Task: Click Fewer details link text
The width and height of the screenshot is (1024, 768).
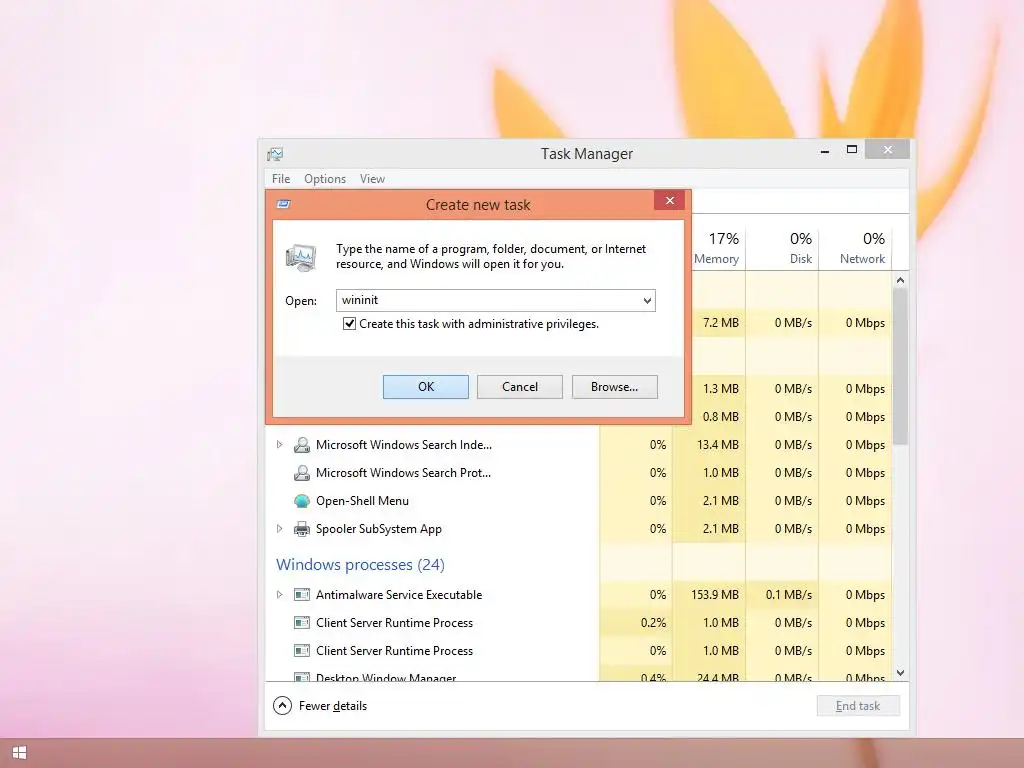Action: (x=333, y=706)
